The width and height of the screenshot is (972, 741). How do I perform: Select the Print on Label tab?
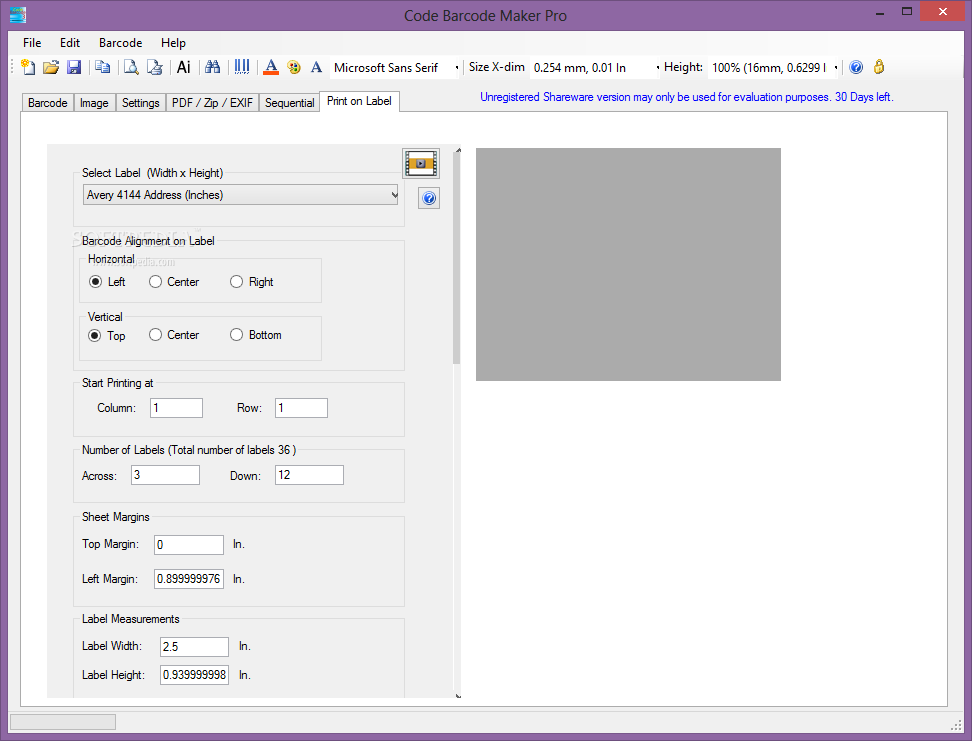point(360,101)
